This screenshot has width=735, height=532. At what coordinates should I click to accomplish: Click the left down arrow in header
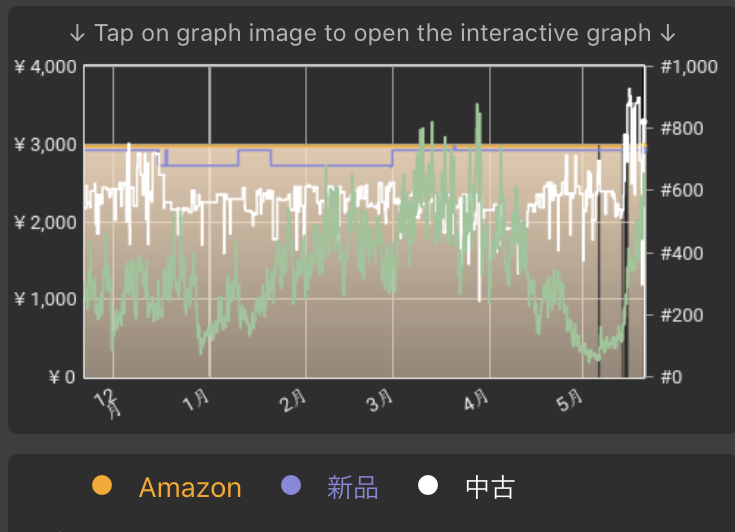tap(77, 33)
